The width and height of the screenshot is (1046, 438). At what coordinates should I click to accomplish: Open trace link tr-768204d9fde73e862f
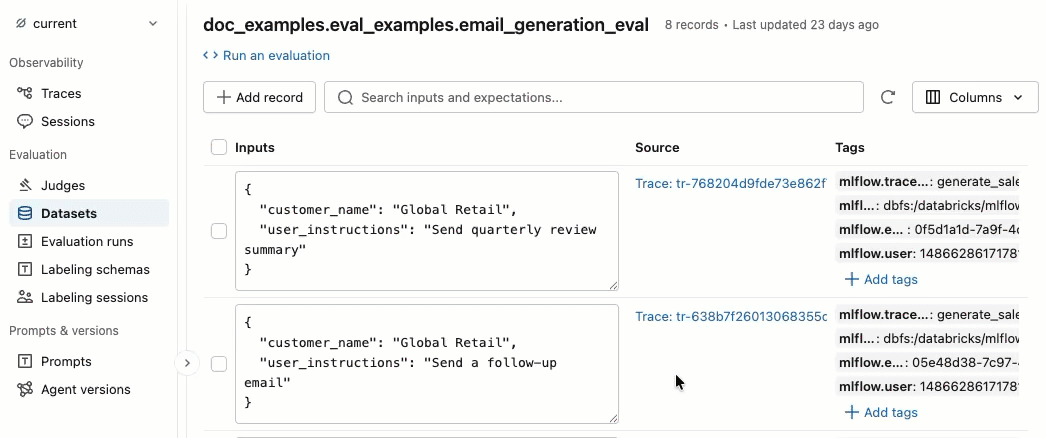click(730, 183)
